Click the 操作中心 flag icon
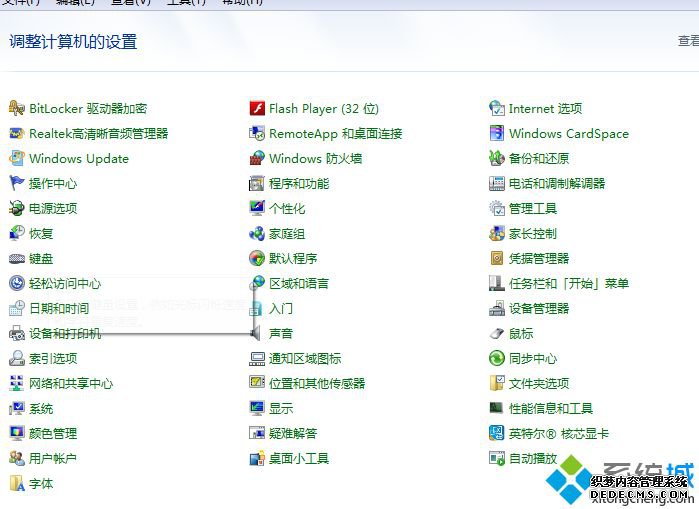This screenshot has width=699, height=509. point(16,183)
